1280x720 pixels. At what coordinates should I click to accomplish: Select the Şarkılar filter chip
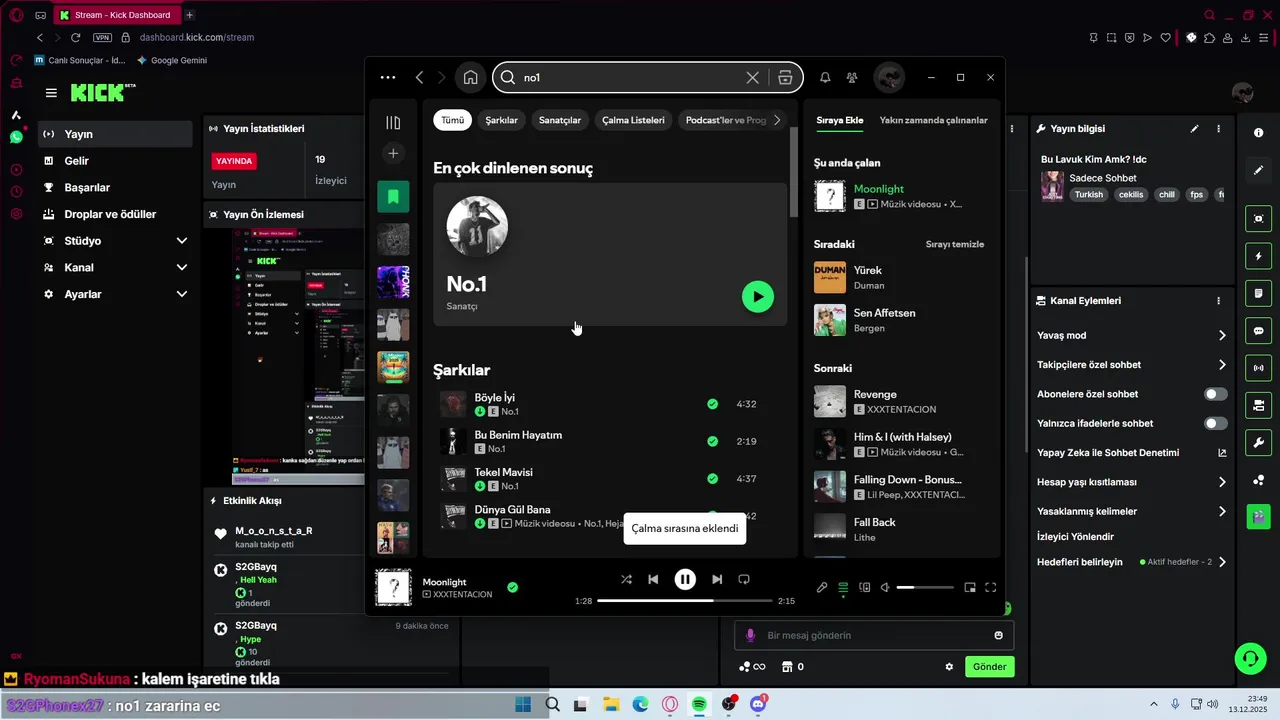(x=502, y=120)
